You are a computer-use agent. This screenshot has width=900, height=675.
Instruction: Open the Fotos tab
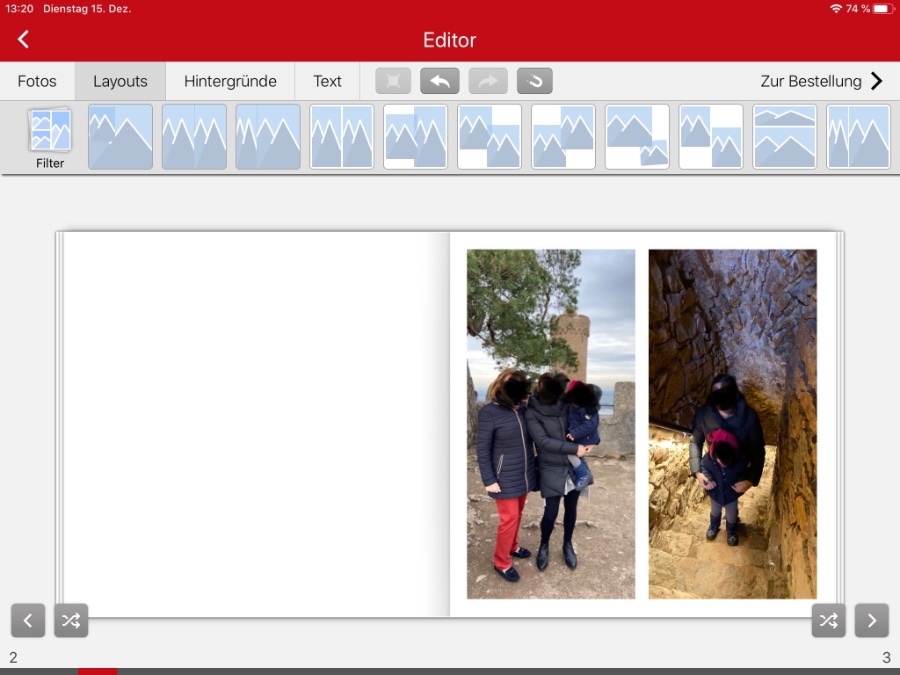[x=37, y=81]
